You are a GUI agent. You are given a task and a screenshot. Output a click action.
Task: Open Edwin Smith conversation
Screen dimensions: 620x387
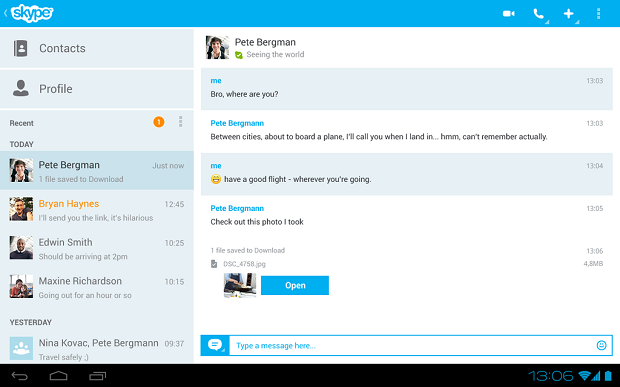pos(97,248)
